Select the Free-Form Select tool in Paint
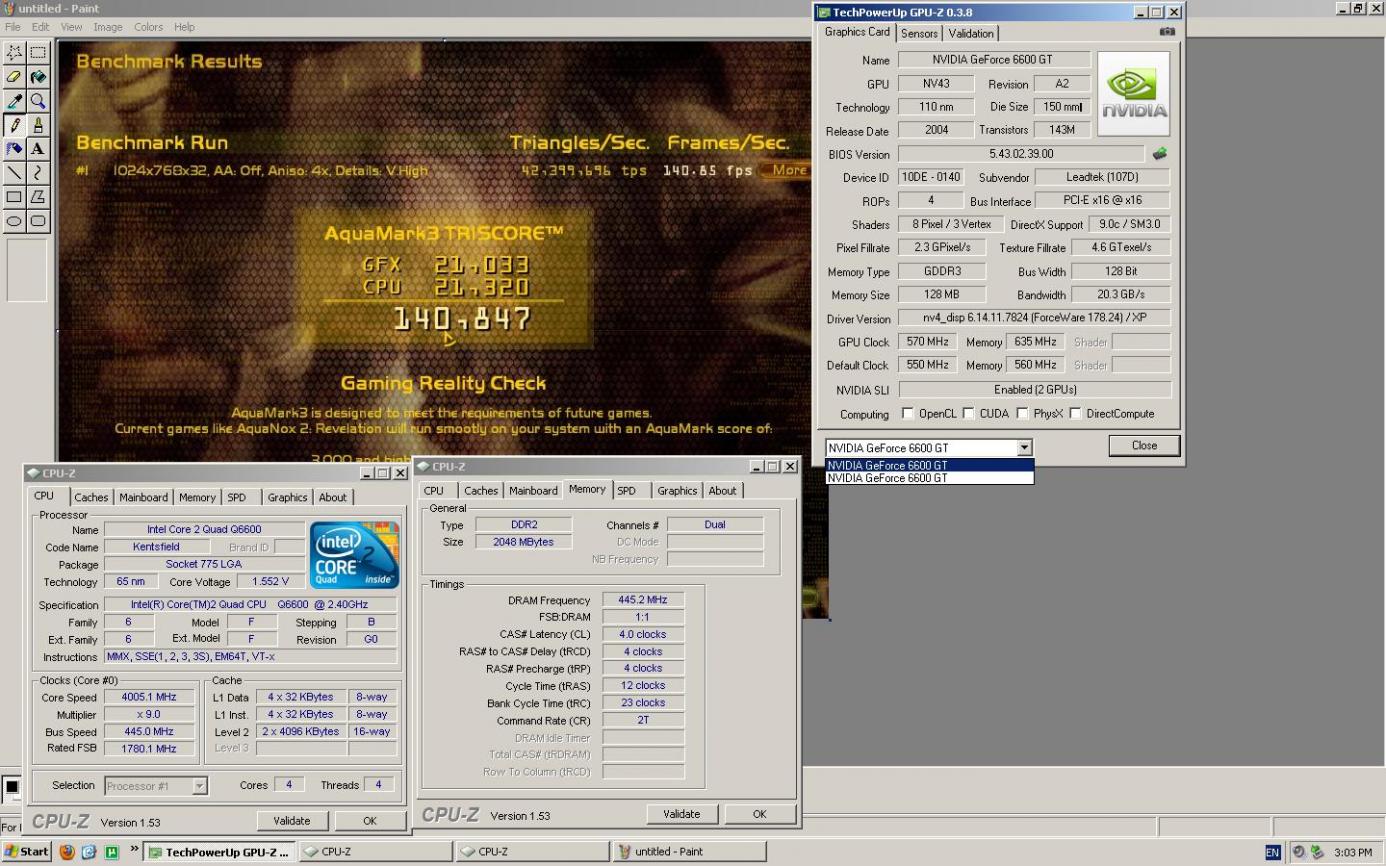 [15, 53]
